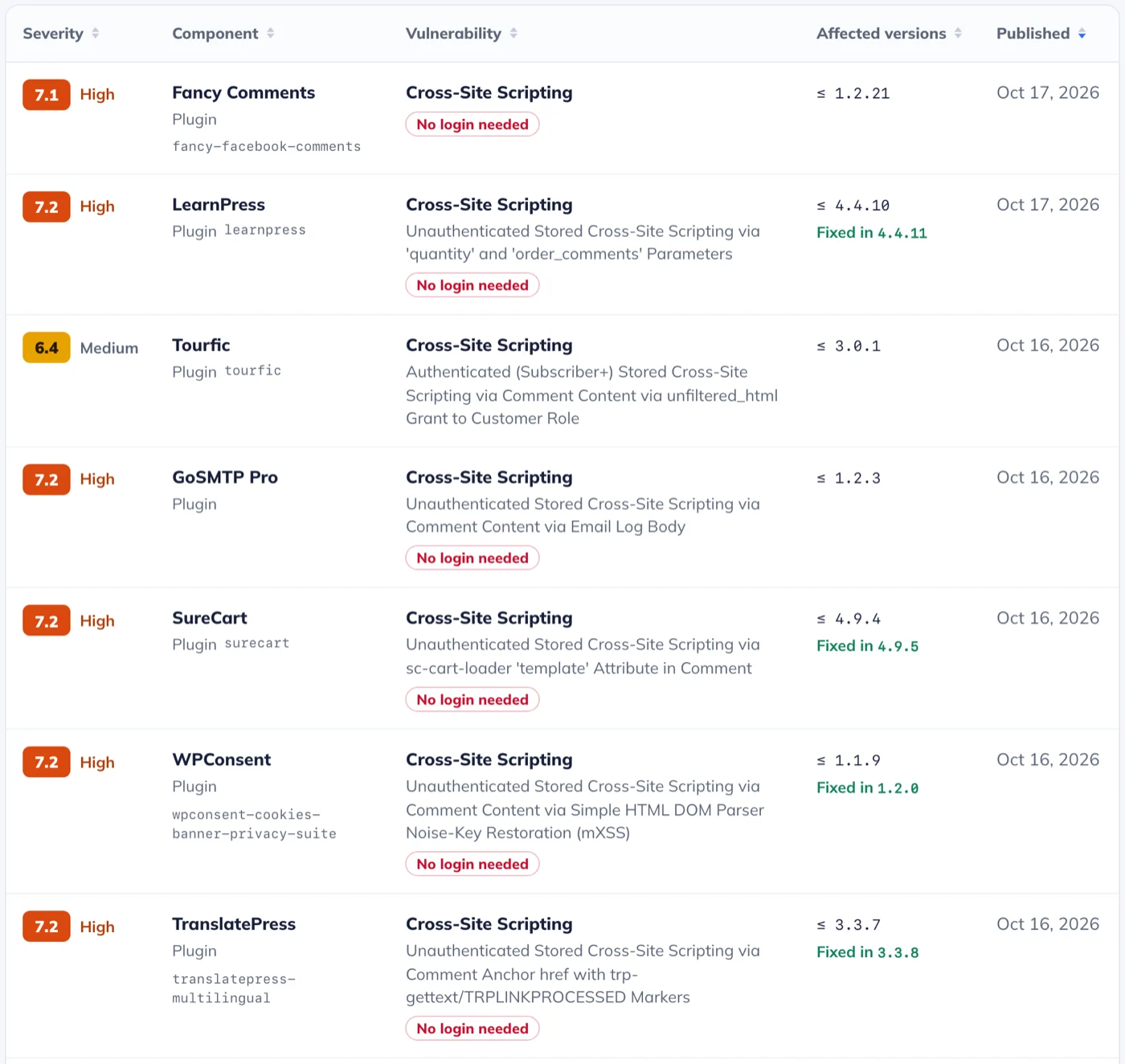Click the fancy-facebook-comments slug
This screenshot has width=1125, height=1064.
[267, 146]
